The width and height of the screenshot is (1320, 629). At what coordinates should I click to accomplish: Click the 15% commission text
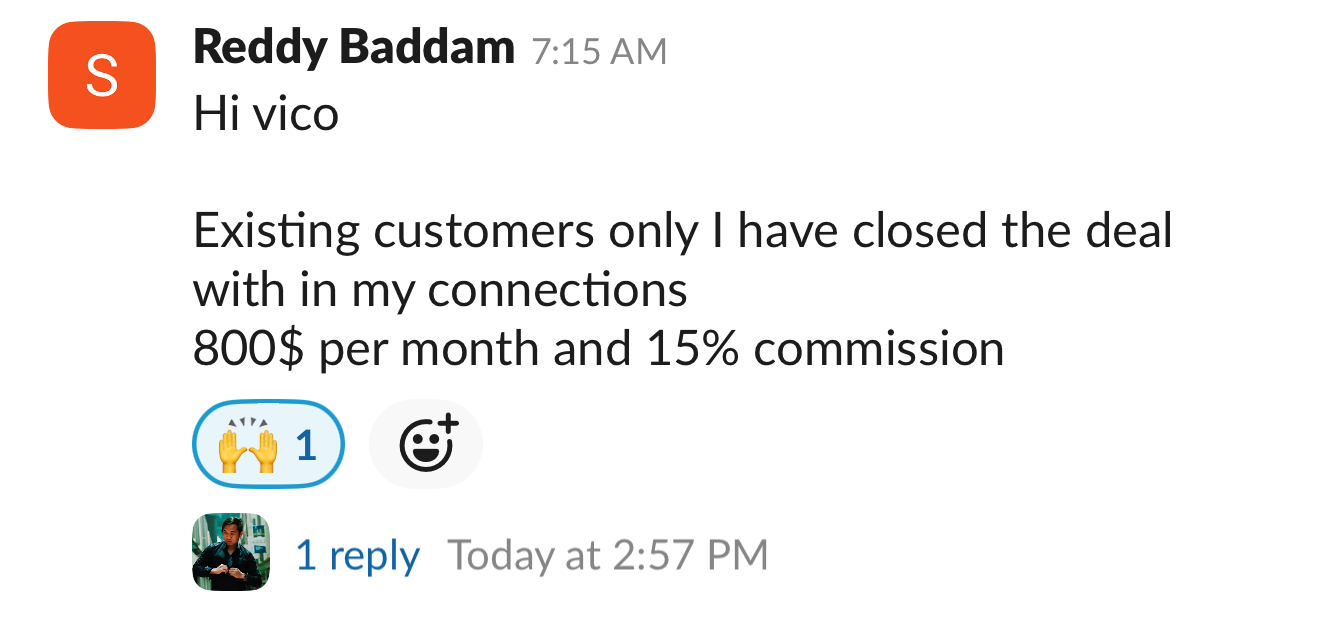tap(825, 349)
